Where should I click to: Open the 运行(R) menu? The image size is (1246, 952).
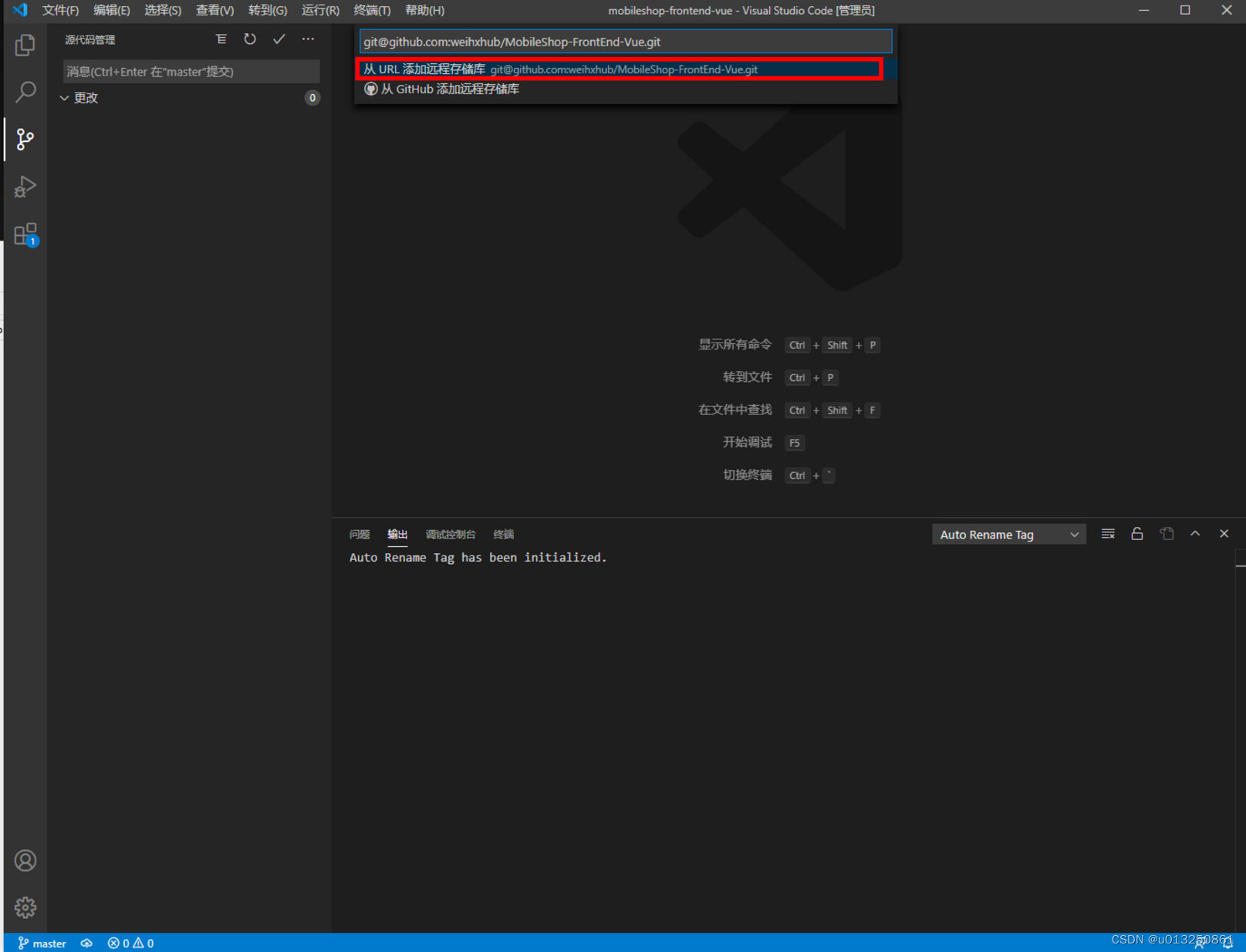(x=320, y=10)
